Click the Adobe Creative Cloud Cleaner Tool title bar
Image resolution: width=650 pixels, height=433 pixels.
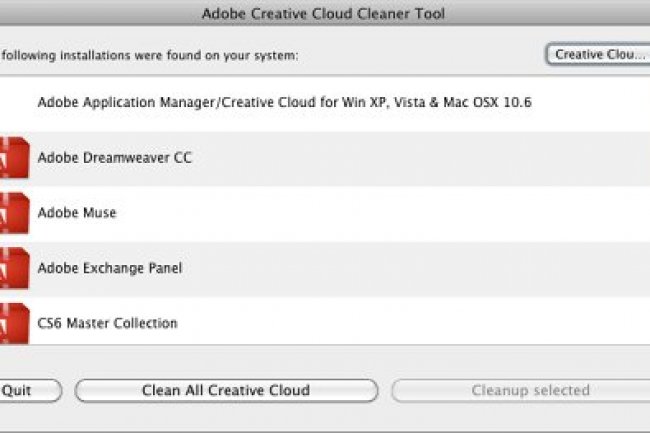(x=324, y=13)
